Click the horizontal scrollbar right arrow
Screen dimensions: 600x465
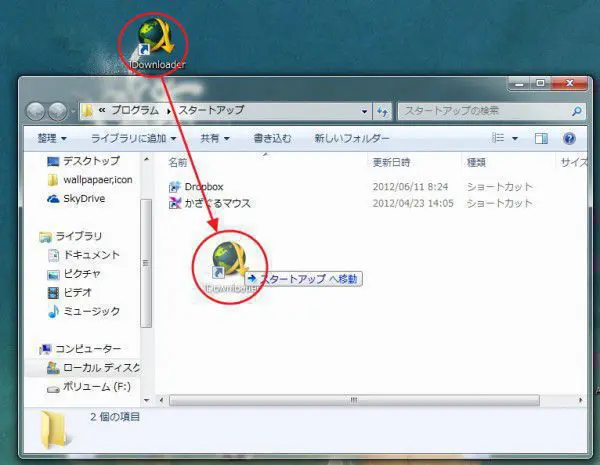pos(580,400)
